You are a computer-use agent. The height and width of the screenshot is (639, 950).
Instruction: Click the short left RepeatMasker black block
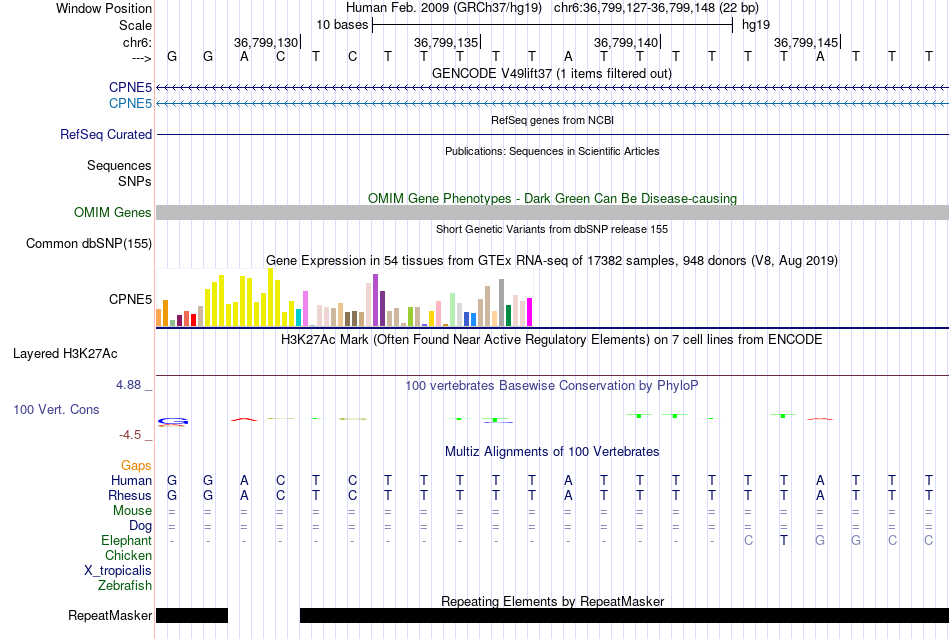click(192, 615)
